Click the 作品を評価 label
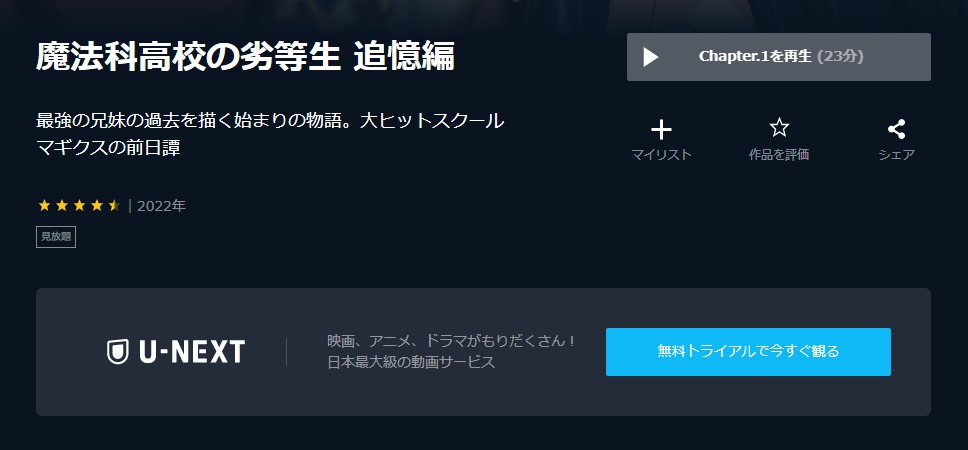 (x=779, y=154)
